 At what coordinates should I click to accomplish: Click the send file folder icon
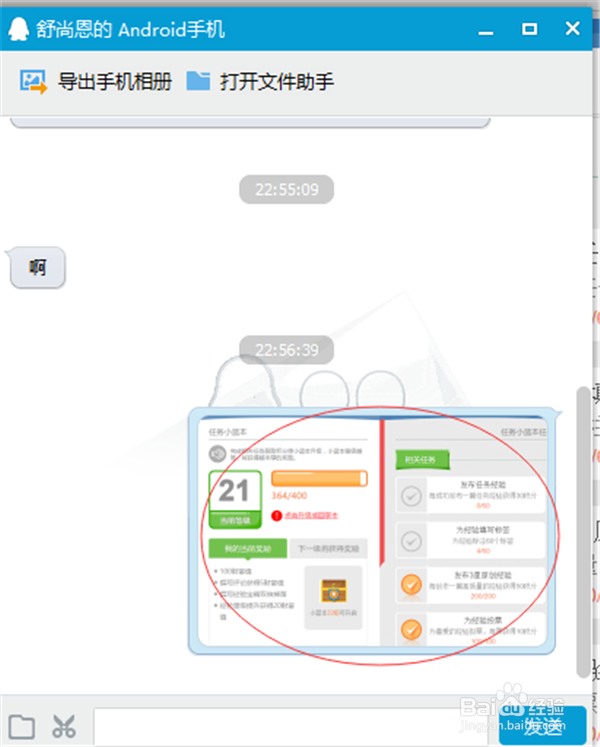tap(21, 727)
